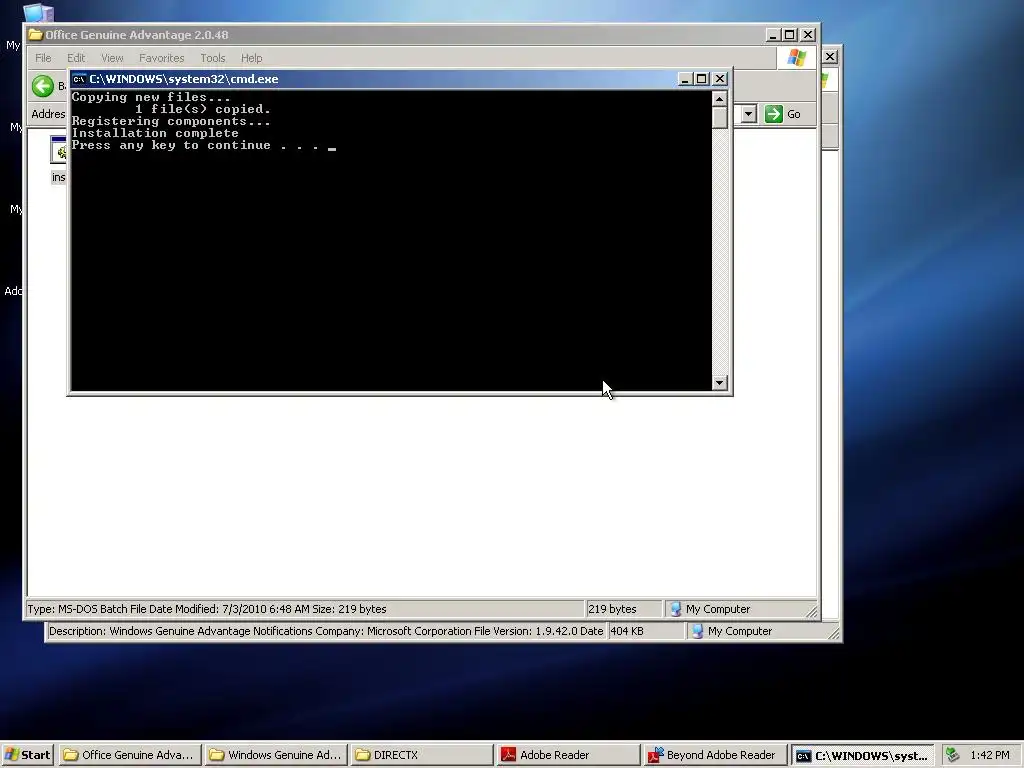The height and width of the screenshot is (768, 1024).
Task: Click the My Computer icon in front status bar
Action: tap(676, 609)
